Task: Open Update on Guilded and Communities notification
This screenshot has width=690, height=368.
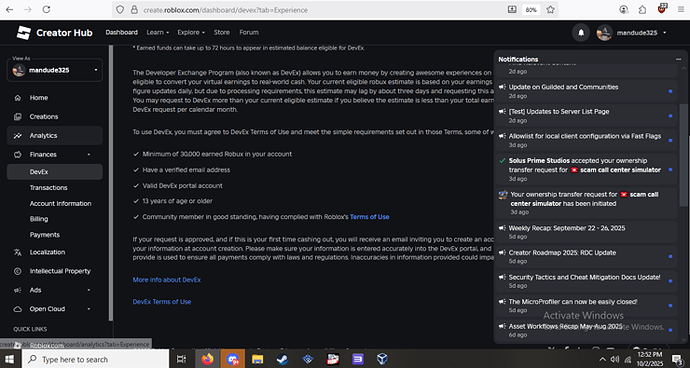Action: [586, 91]
